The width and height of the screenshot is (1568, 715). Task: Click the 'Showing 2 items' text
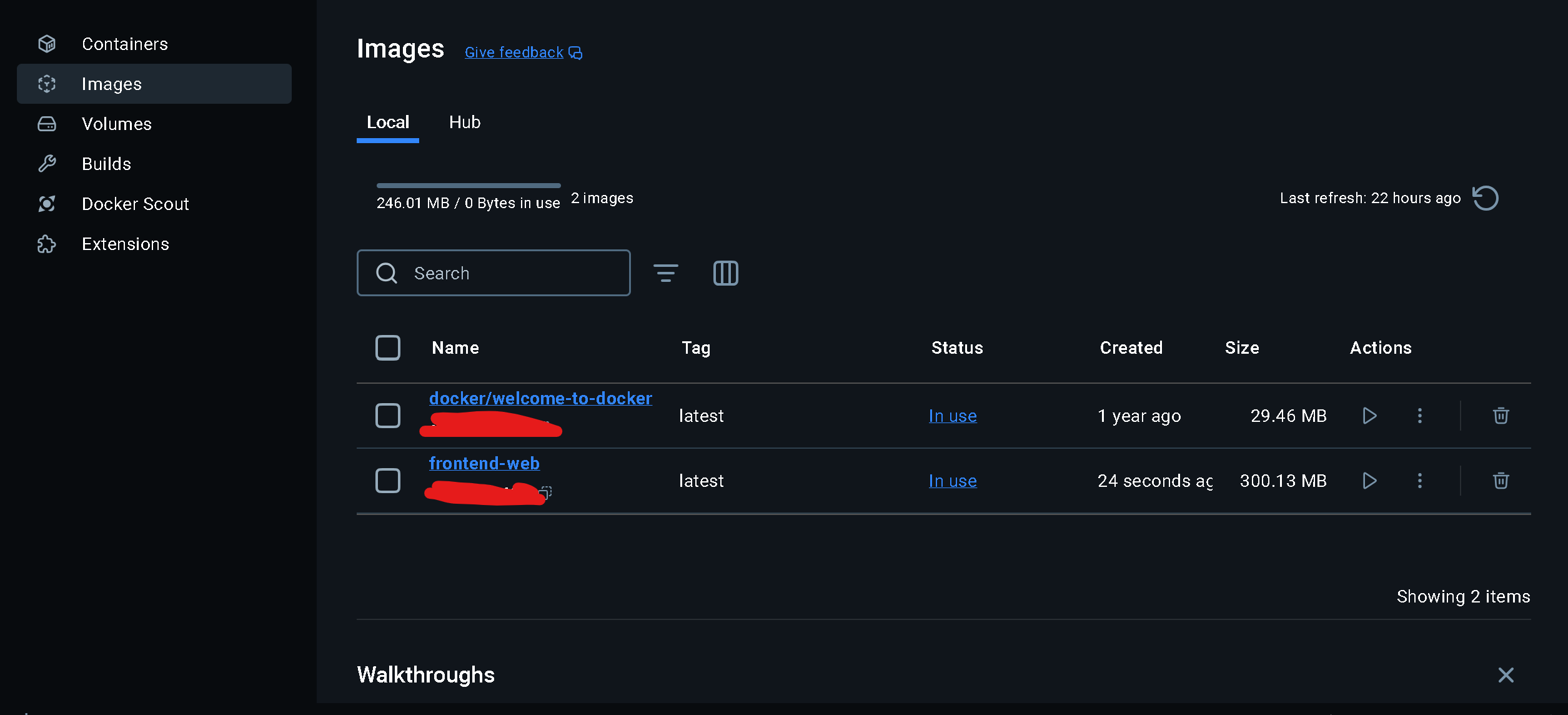coord(1463,597)
